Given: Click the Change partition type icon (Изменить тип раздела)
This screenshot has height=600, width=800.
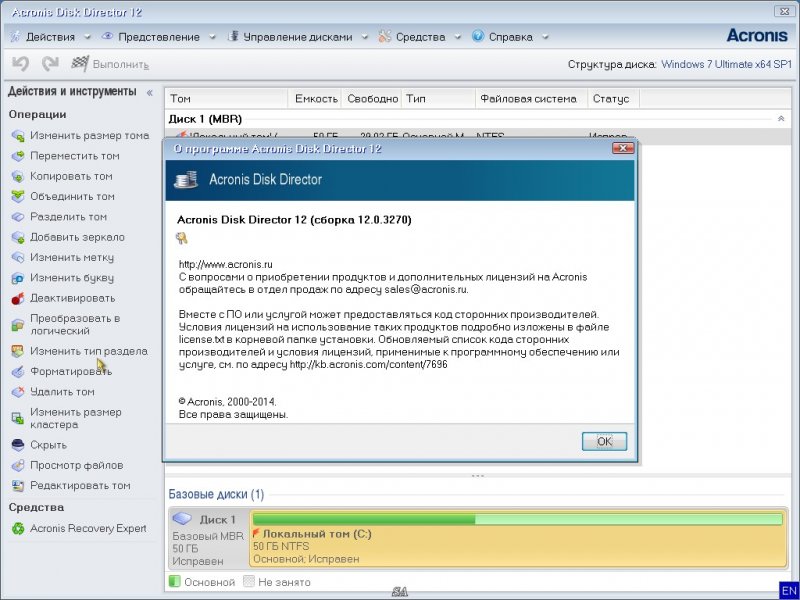Looking at the screenshot, I should [18, 351].
